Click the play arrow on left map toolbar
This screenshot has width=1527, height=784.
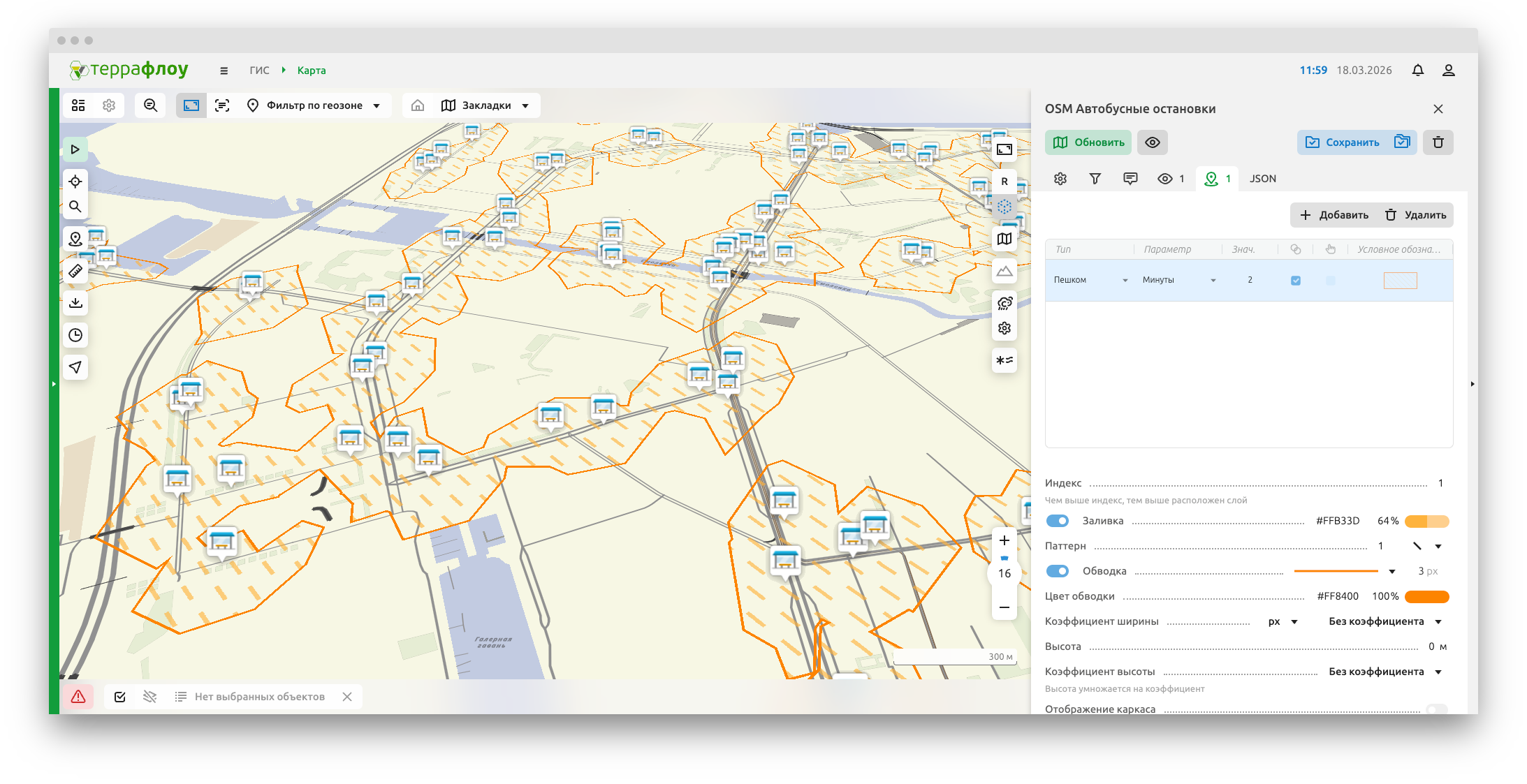point(75,149)
